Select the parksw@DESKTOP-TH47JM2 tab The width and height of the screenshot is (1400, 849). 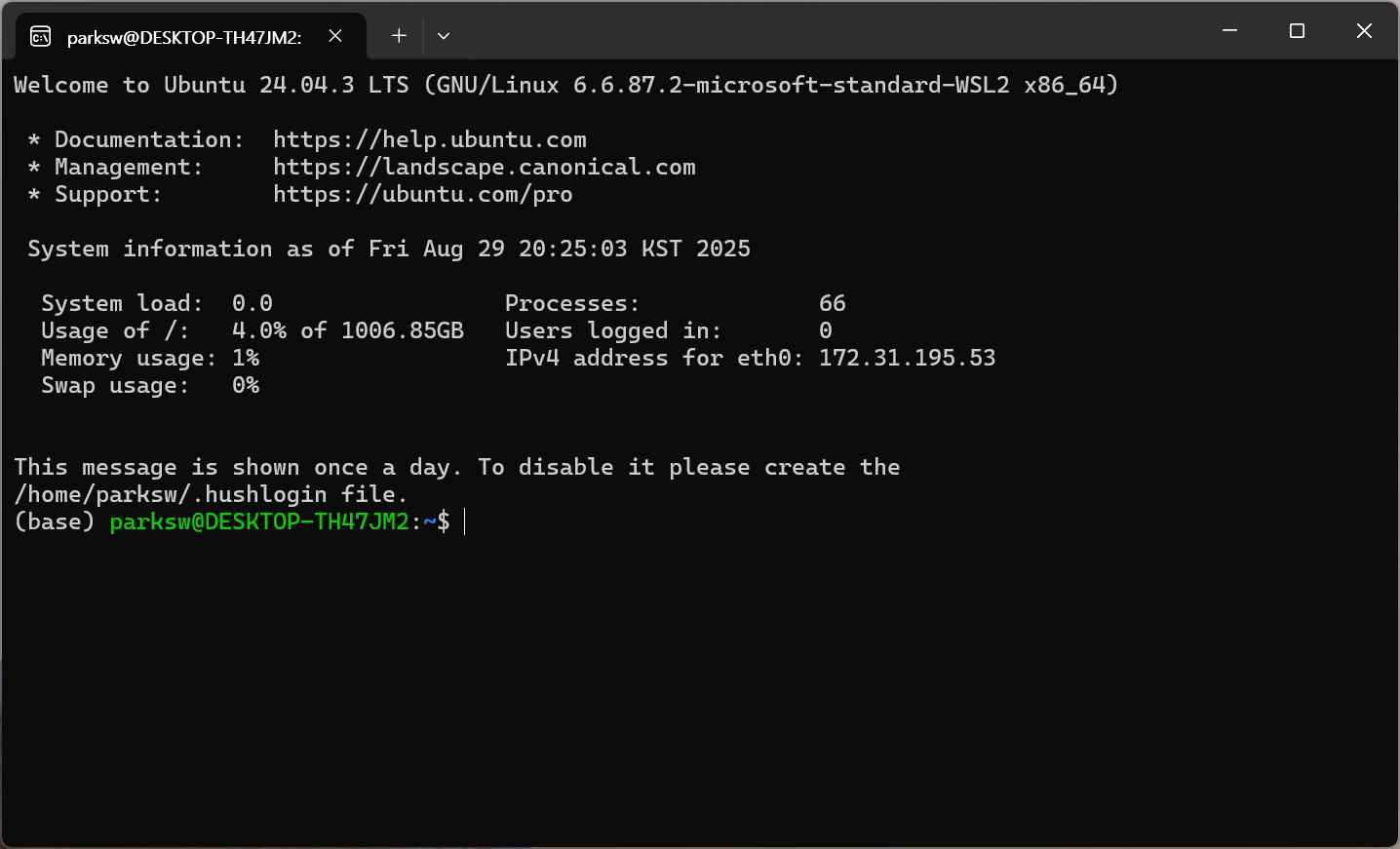(x=183, y=37)
